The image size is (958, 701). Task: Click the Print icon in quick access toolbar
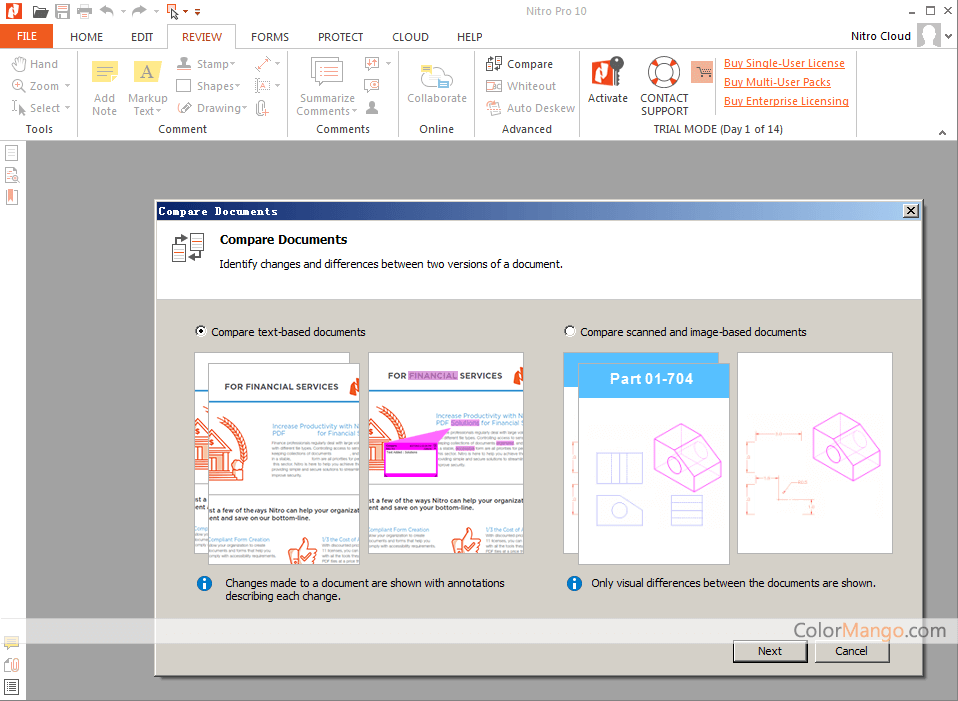pyautogui.click(x=84, y=11)
